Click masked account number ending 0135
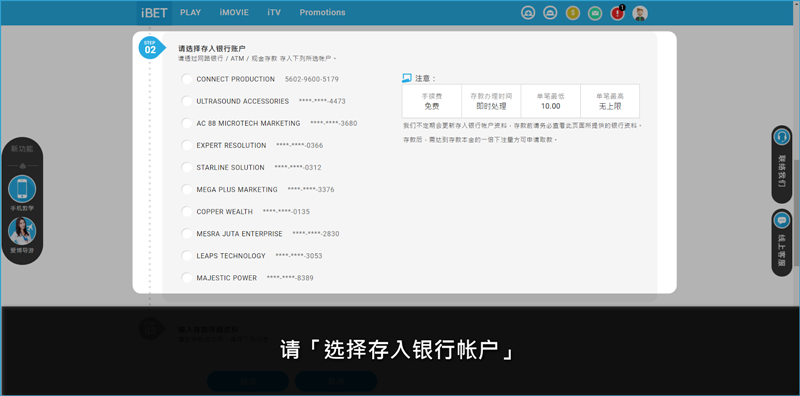 [x=286, y=212]
